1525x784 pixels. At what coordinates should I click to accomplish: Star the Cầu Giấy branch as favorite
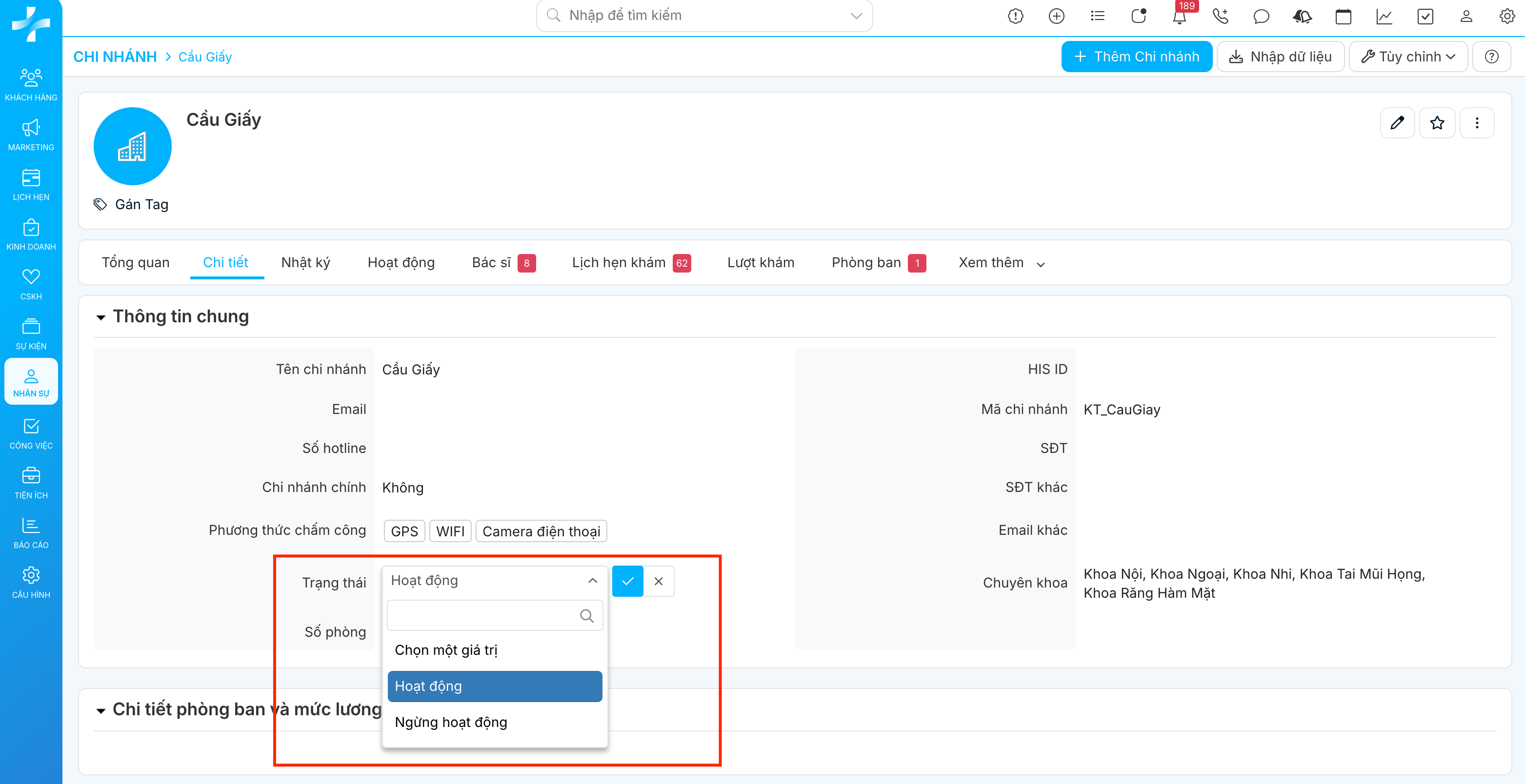pos(1437,122)
